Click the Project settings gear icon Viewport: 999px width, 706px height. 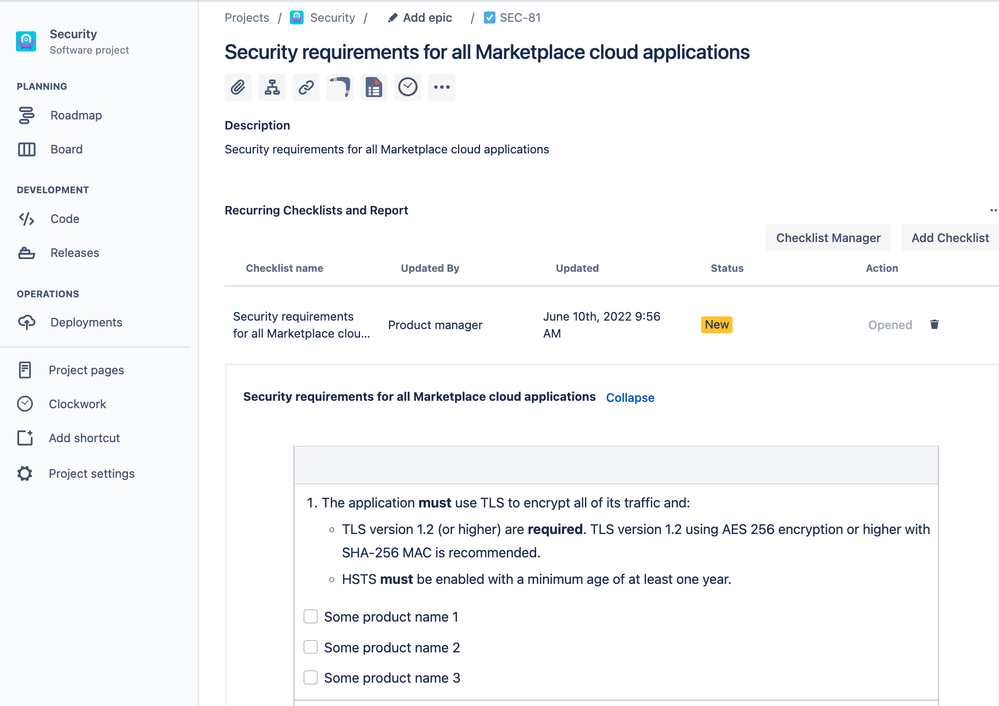point(25,473)
